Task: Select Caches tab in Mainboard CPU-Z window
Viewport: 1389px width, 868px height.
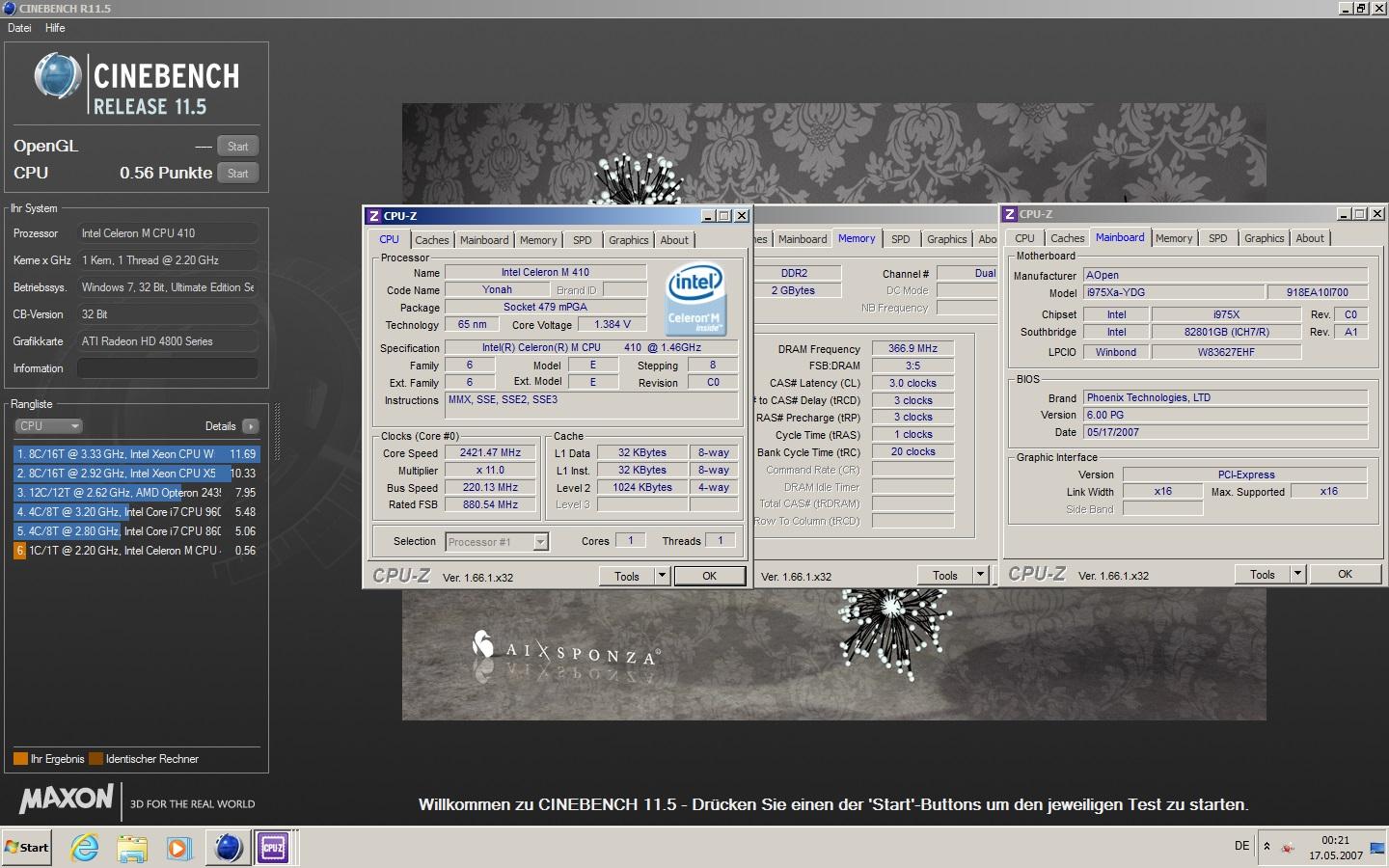Action: tap(1068, 238)
